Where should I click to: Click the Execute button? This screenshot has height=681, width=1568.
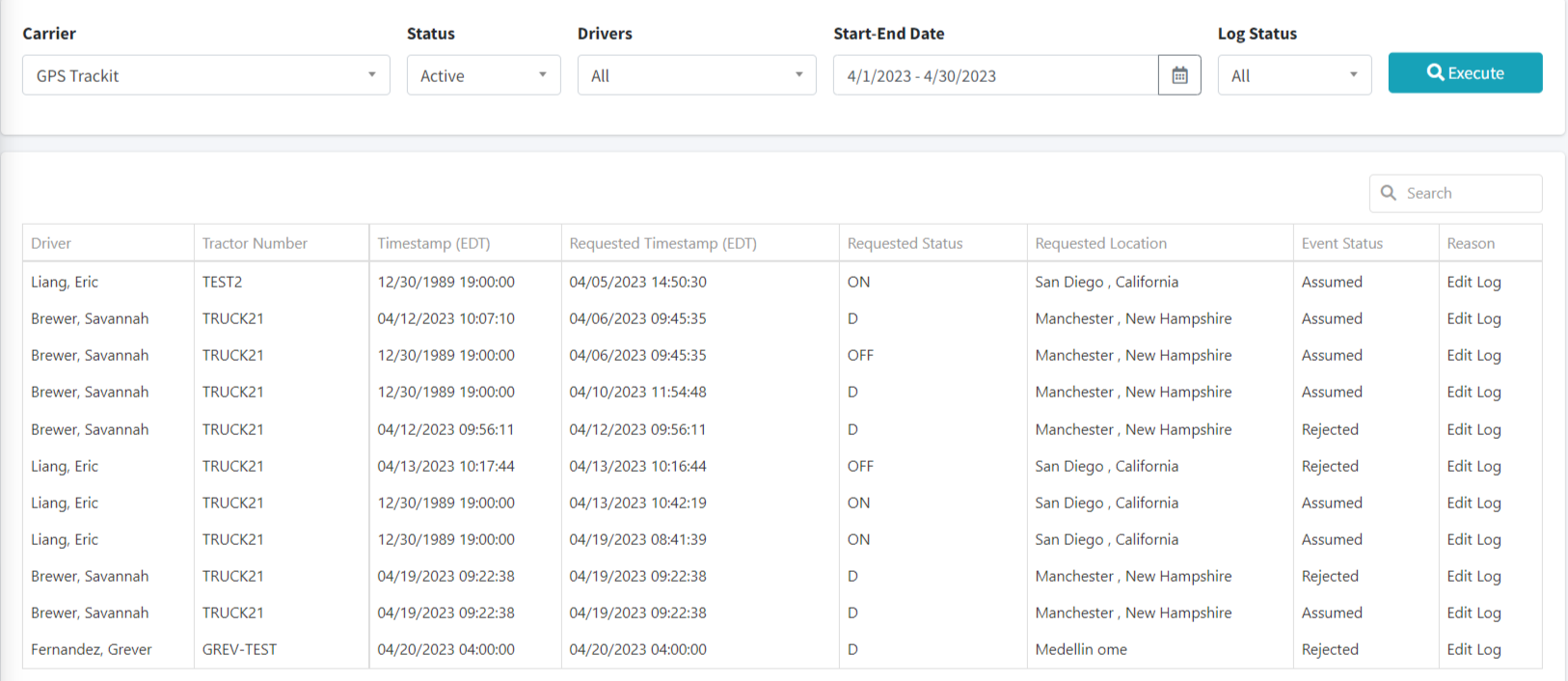(1466, 73)
